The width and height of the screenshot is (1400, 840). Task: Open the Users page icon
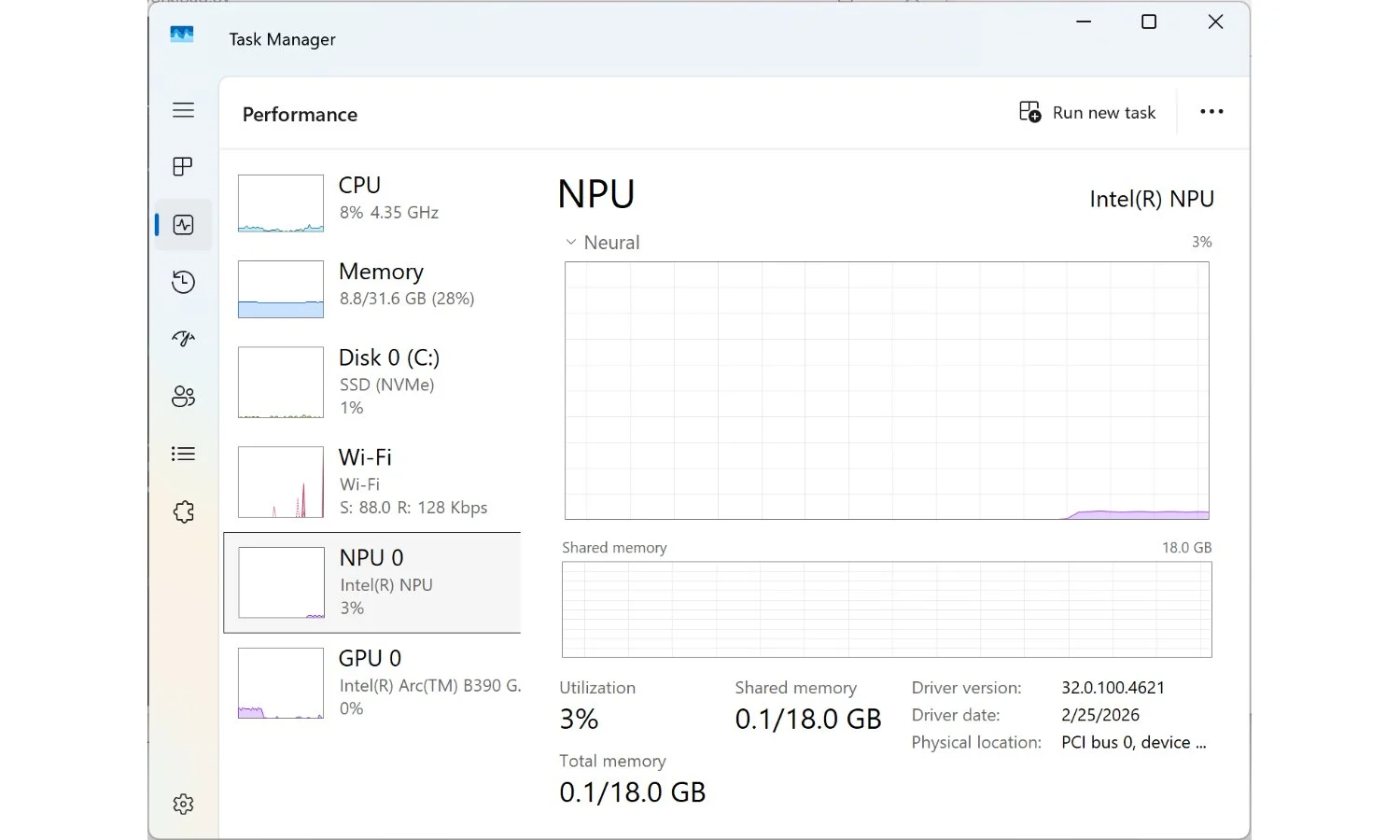pyautogui.click(x=183, y=397)
